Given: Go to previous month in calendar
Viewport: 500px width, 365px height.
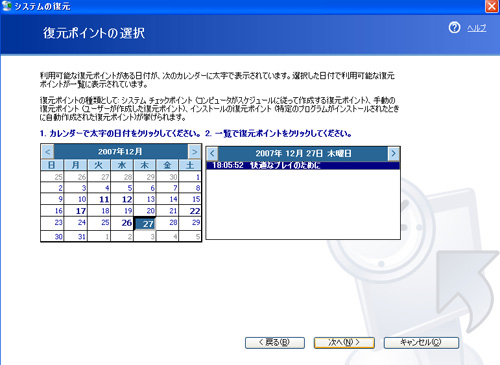Looking at the screenshot, I should tap(48, 152).
